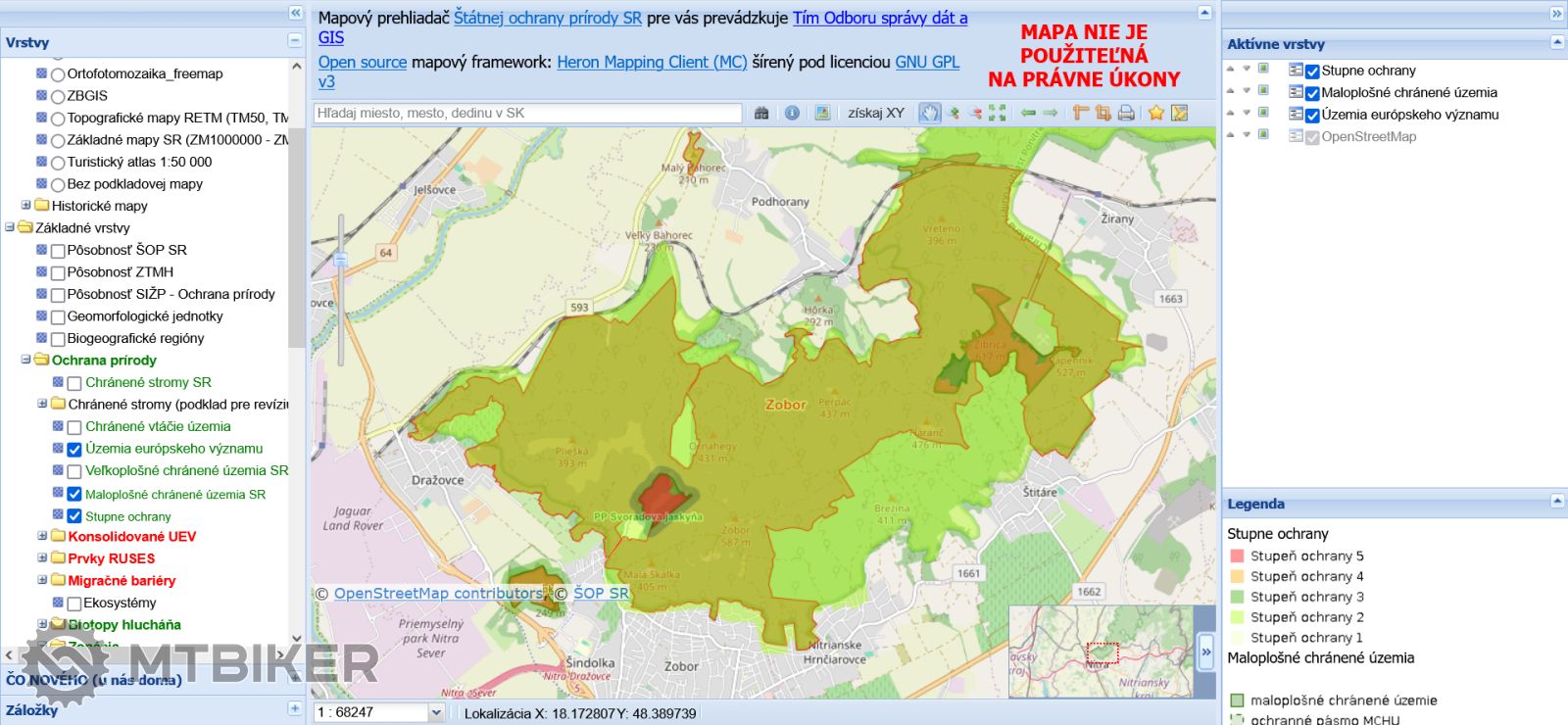
Task: Expand the Historické mapy folder
Action: pyautogui.click(x=26, y=206)
